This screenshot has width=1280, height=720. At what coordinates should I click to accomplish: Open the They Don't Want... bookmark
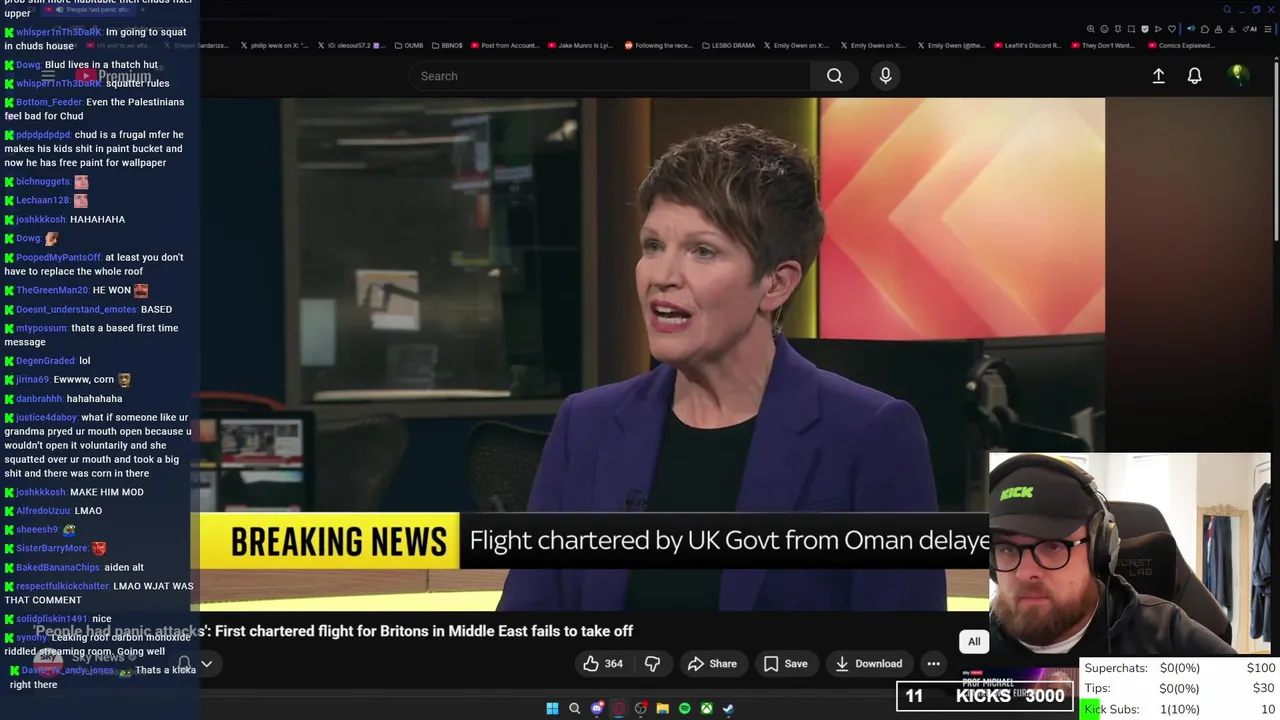[1103, 46]
